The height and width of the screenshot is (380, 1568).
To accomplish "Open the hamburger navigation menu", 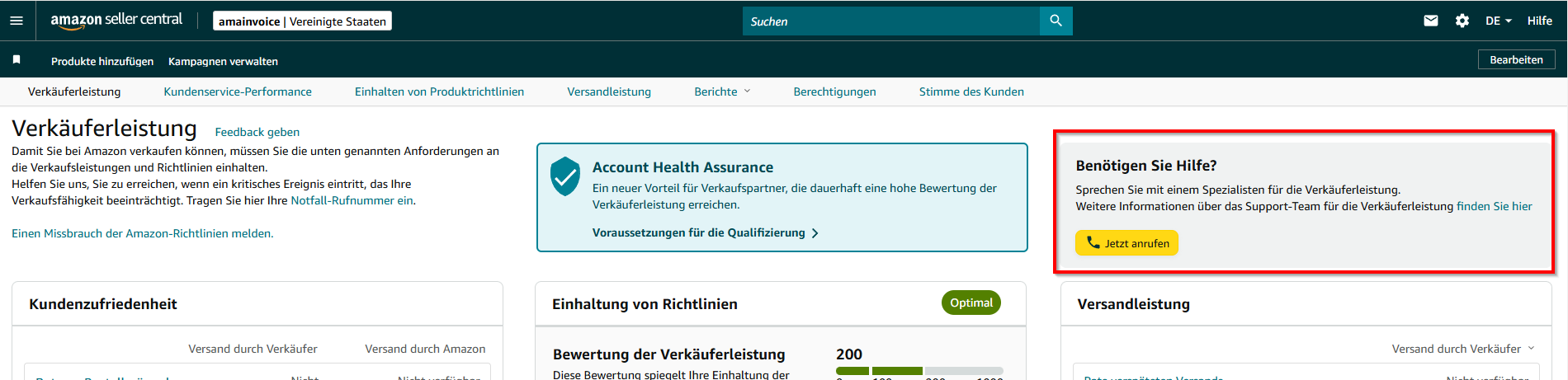I will 17,21.
